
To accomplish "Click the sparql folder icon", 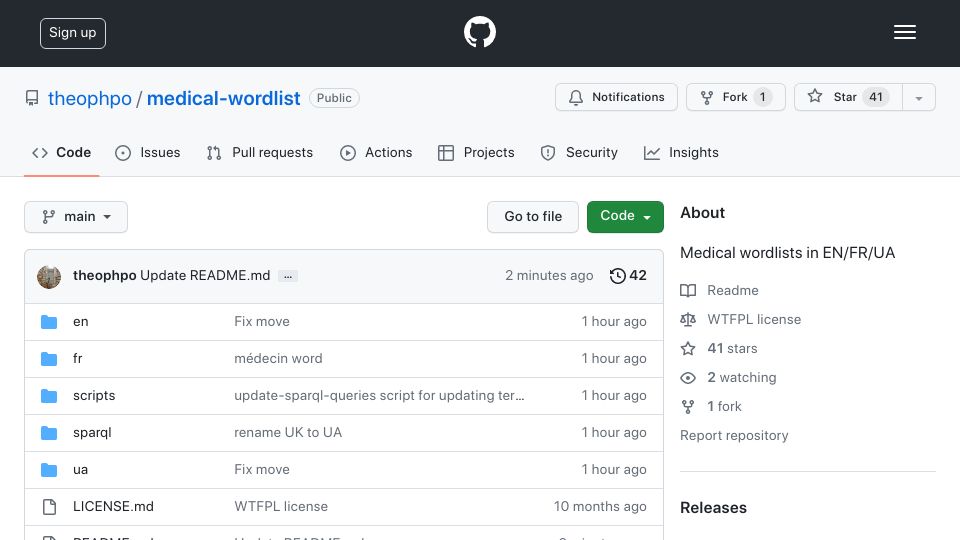I will (49, 433).
